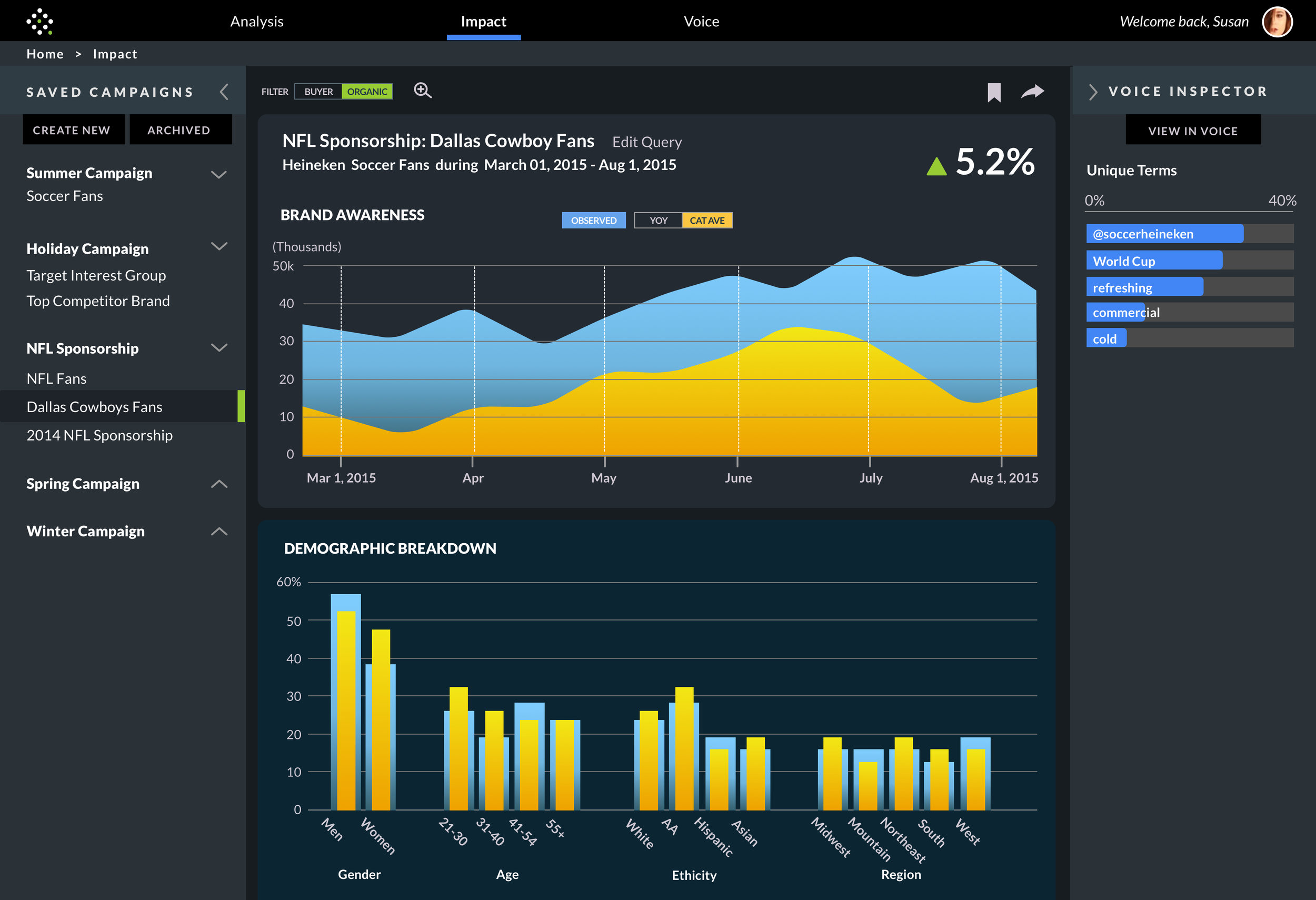Image resolution: width=1316 pixels, height=900 pixels.
Task: Click View in Voice button
Action: [1193, 130]
